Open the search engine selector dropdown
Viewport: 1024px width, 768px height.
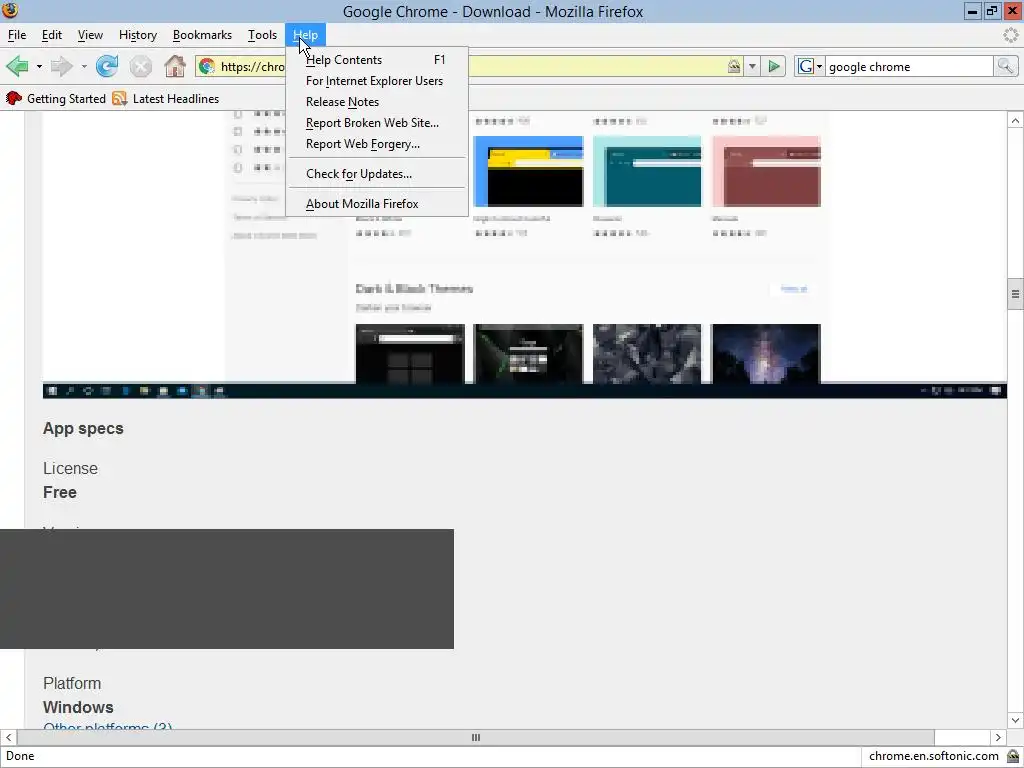click(820, 67)
